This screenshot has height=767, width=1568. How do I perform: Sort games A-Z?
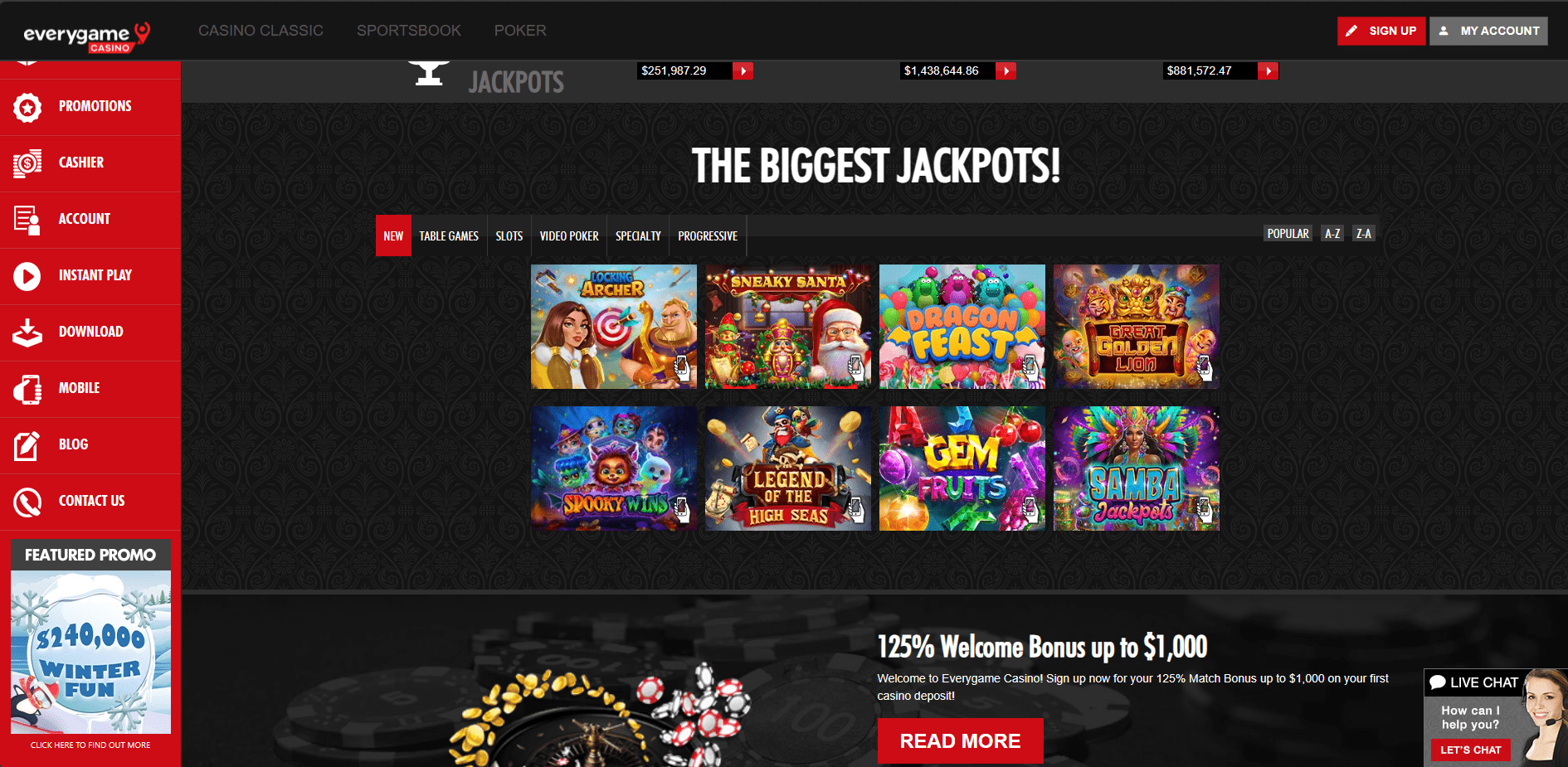[x=1332, y=234]
